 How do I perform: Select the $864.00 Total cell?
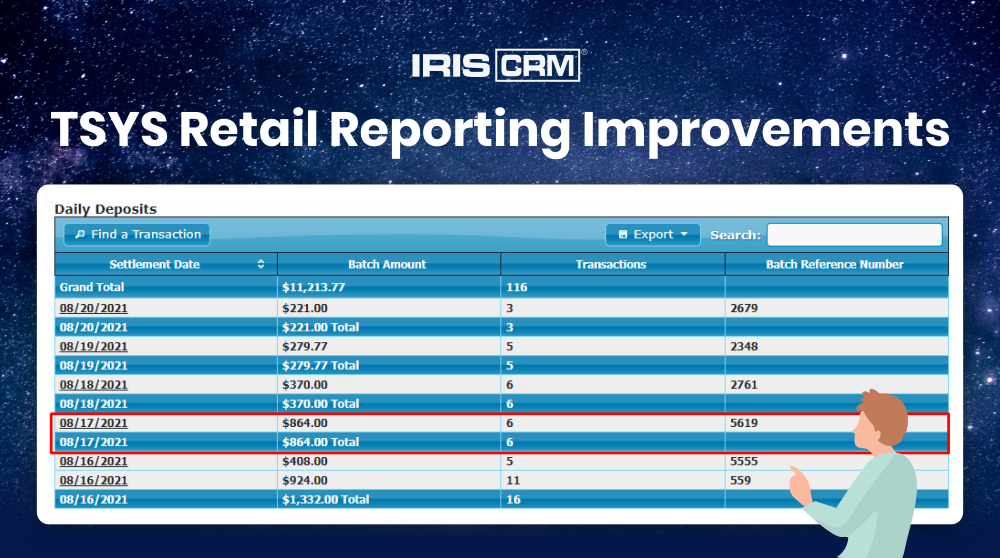[389, 442]
